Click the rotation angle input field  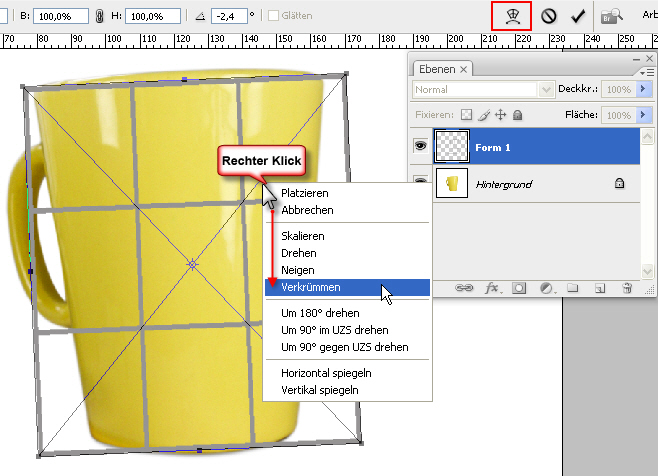pyautogui.click(x=227, y=17)
